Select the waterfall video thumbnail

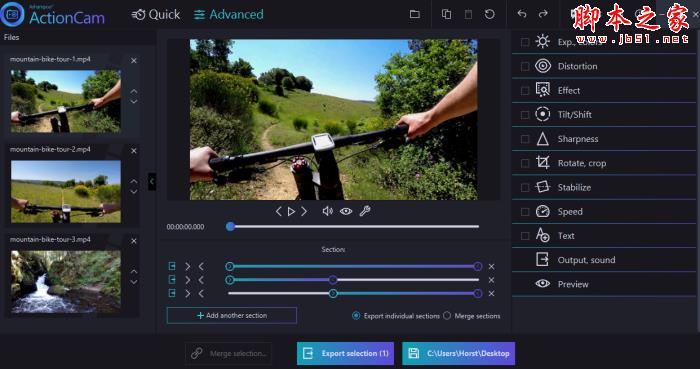click(66, 282)
